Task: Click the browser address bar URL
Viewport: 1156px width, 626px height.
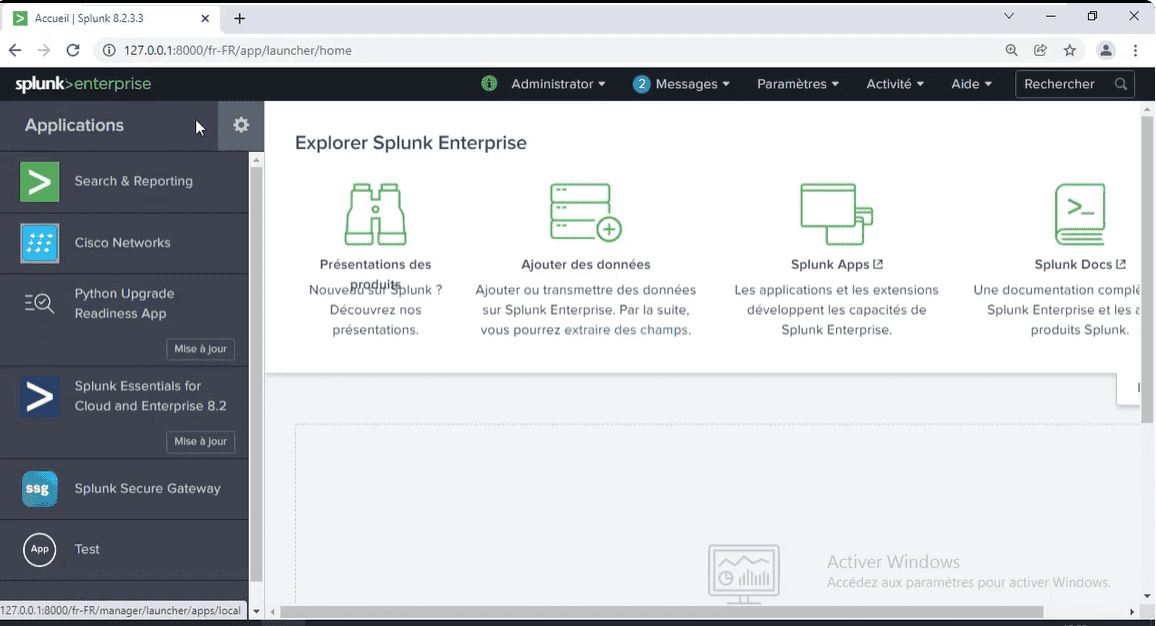Action: [237, 50]
